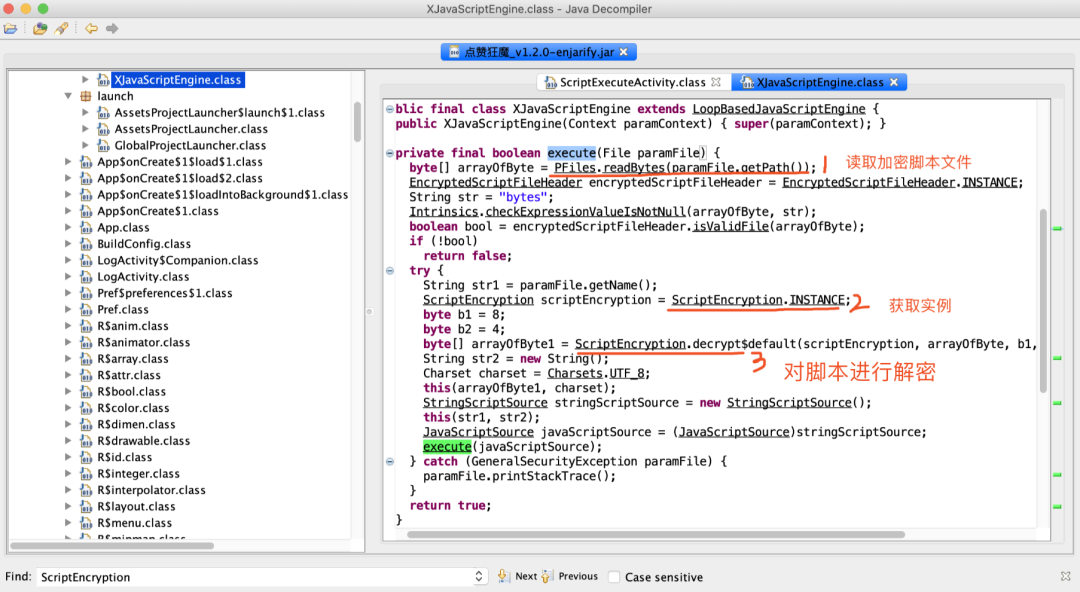The height and width of the screenshot is (592, 1080).
Task: Collapse the try block fold marker
Action: click(x=390, y=271)
